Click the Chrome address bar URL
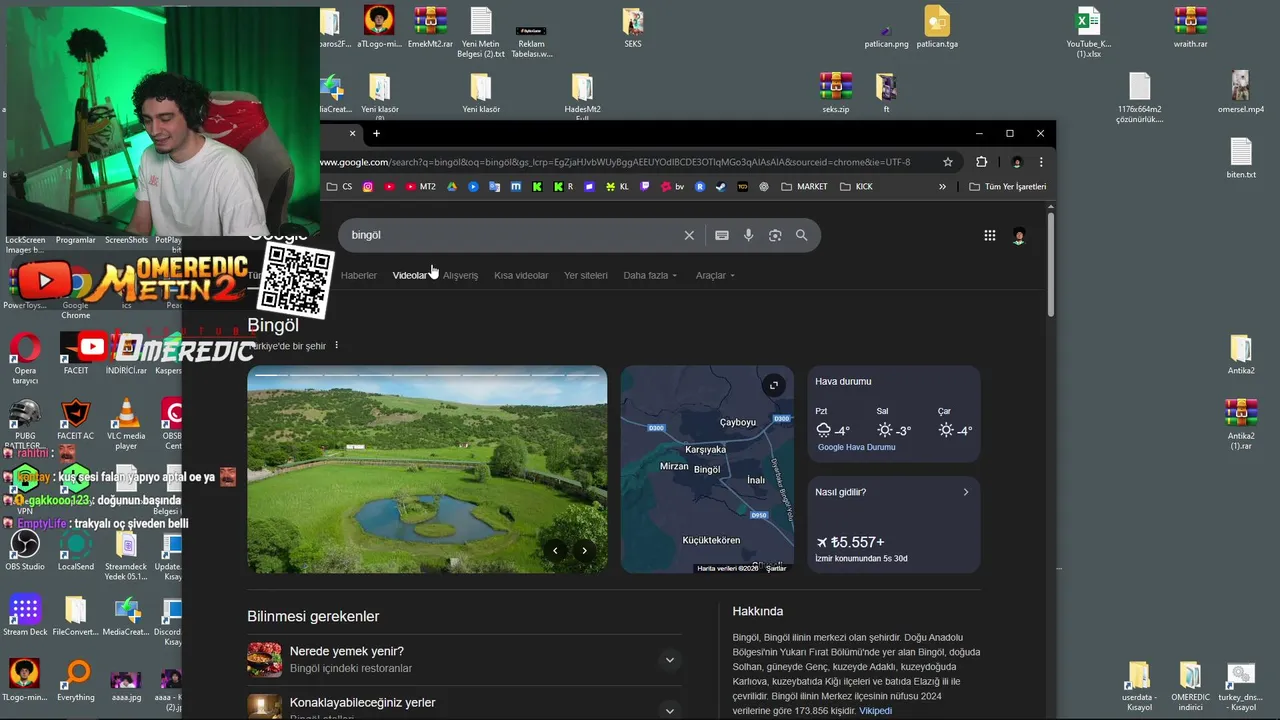The image size is (1280, 720). [x=615, y=162]
